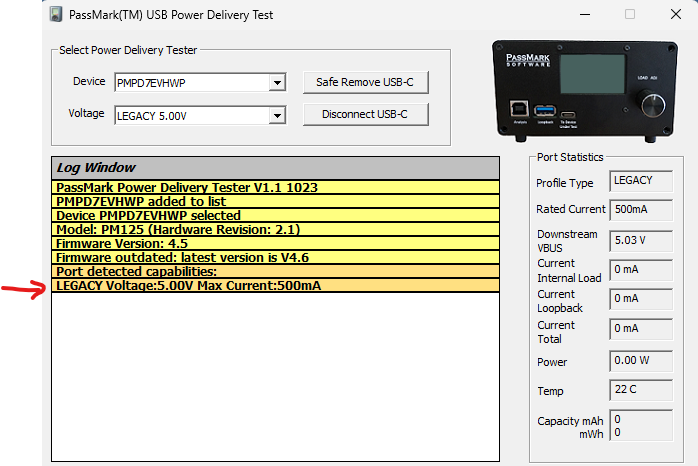The image size is (698, 466).
Task: Select log row 'PassMark Power Delivery Tester V1.1 1023'
Action: click(x=275, y=187)
